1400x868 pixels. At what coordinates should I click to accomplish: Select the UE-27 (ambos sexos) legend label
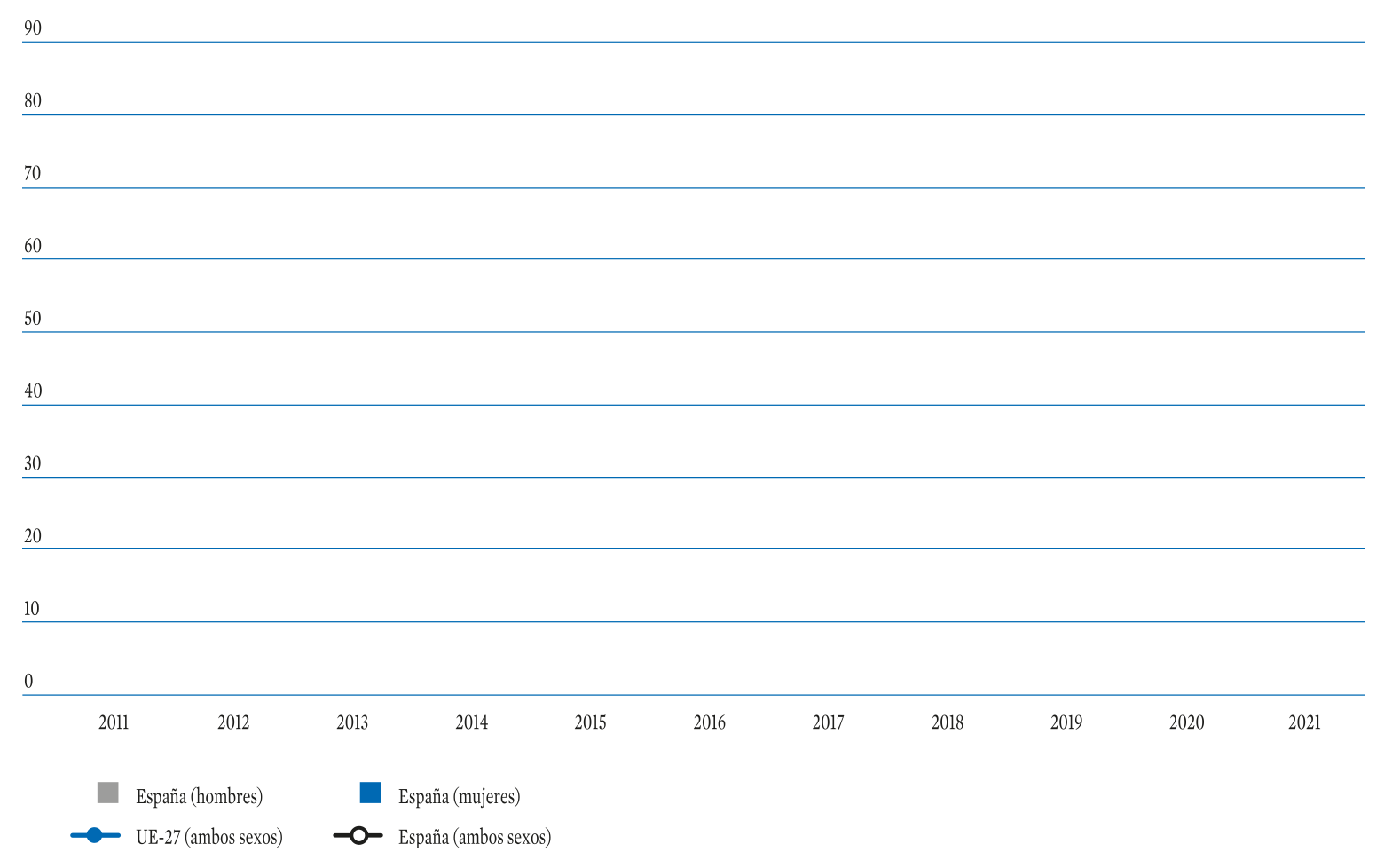point(208,837)
